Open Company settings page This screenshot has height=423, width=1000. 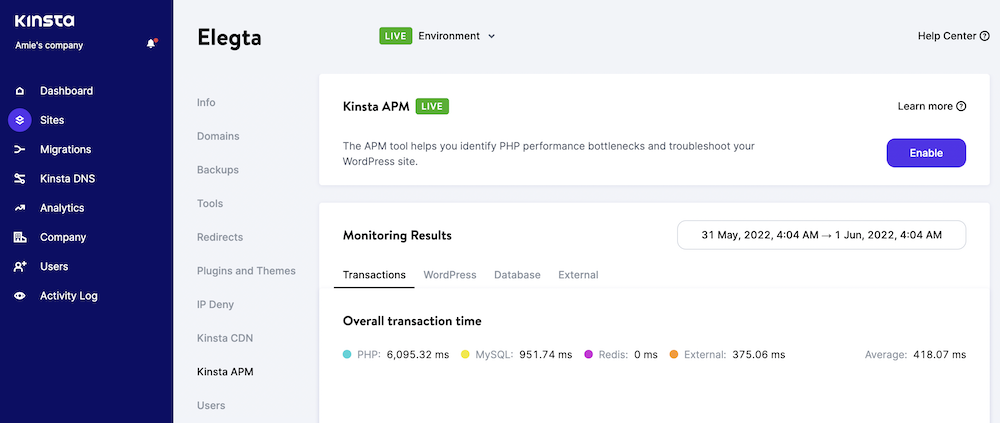coord(63,237)
